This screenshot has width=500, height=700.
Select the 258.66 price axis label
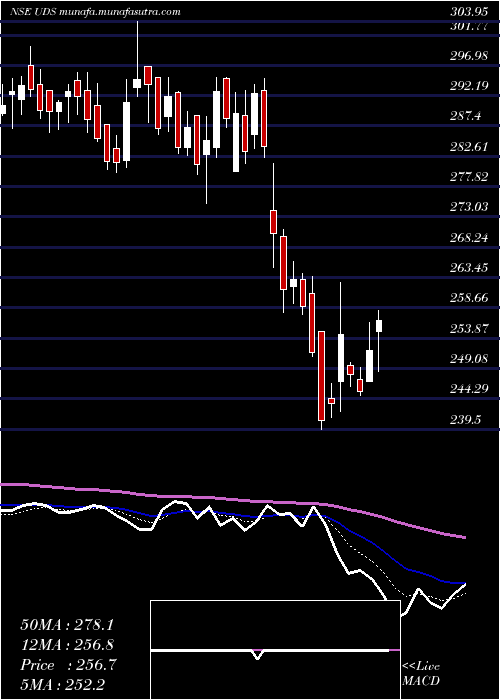[470, 298]
